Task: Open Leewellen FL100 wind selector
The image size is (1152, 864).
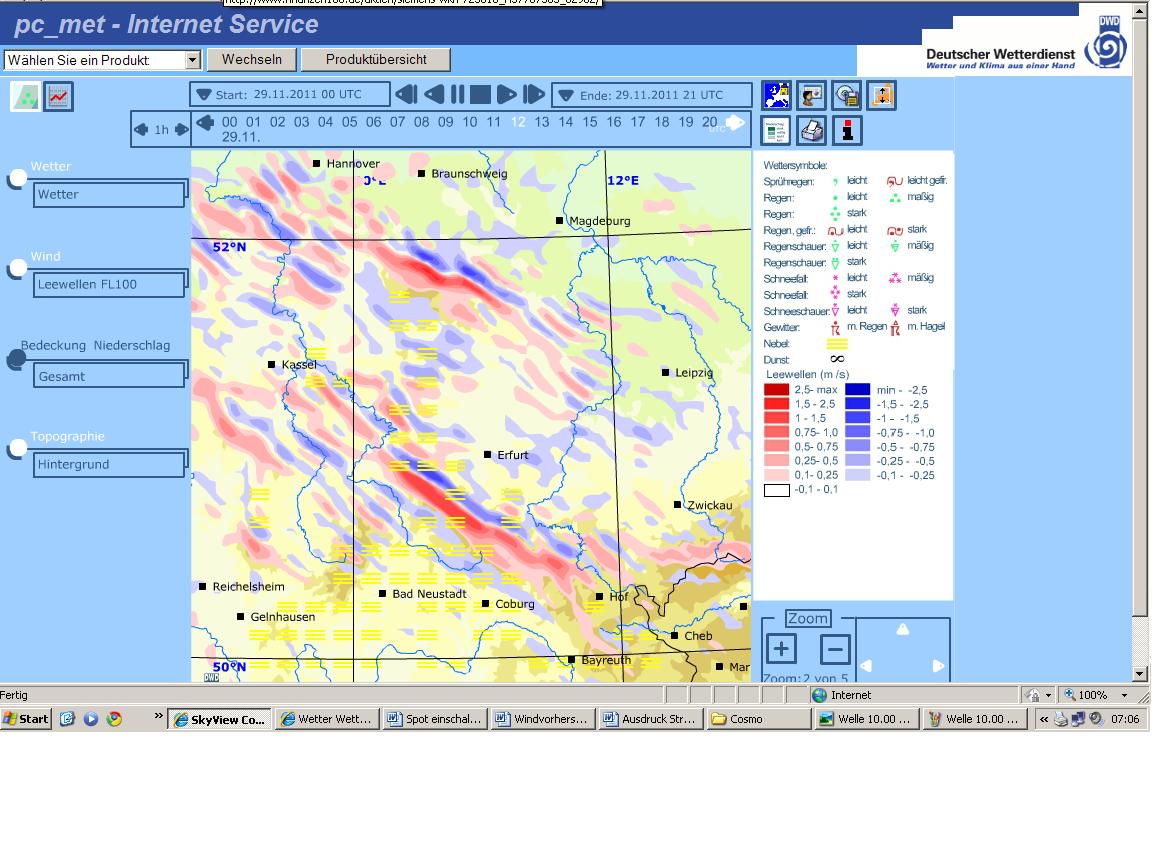Action: pos(110,285)
